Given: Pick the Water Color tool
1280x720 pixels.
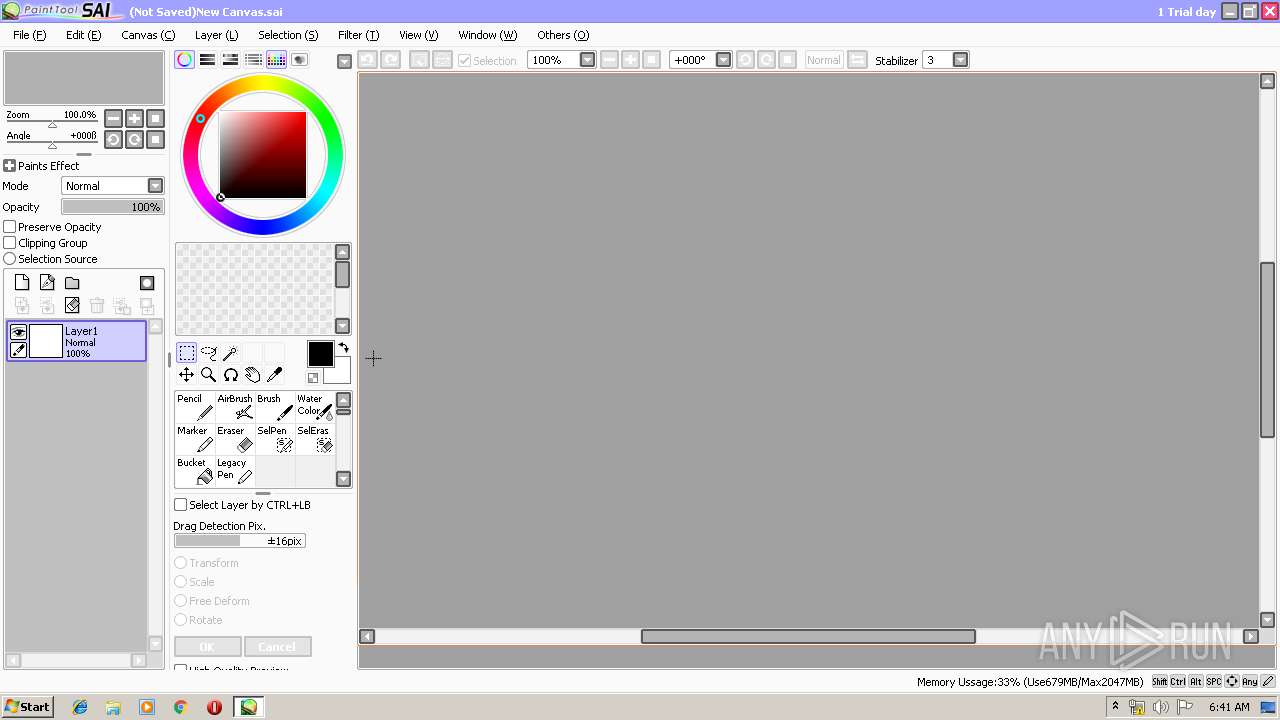Looking at the screenshot, I should (x=315, y=407).
